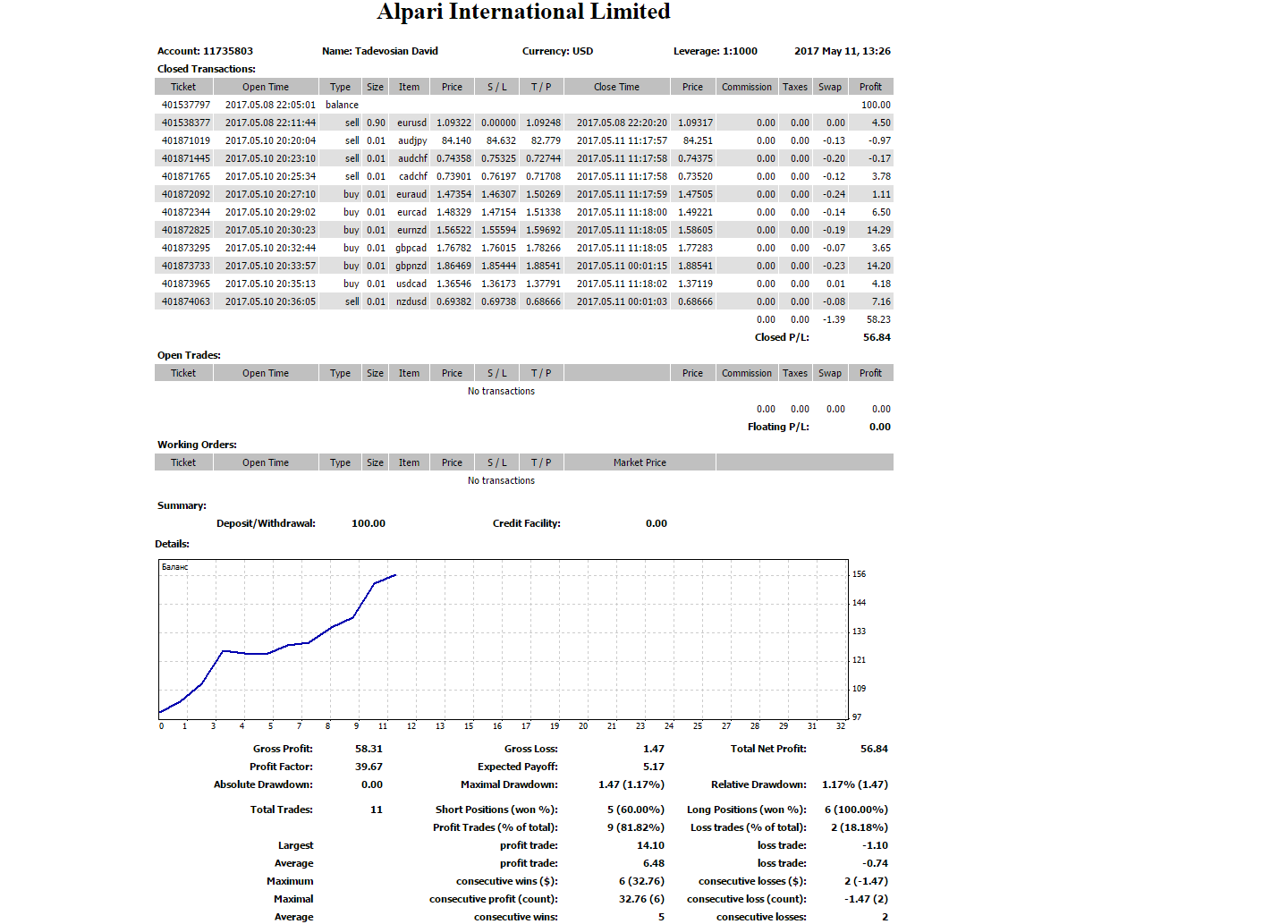
Task: Click ticket number 401537797
Action: tap(186, 105)
